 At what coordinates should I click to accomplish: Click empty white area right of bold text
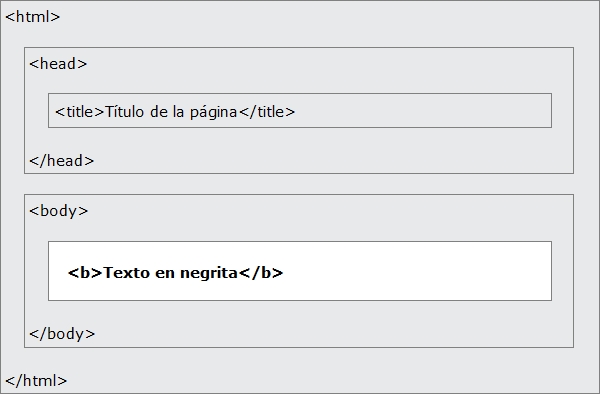(417, 271)
